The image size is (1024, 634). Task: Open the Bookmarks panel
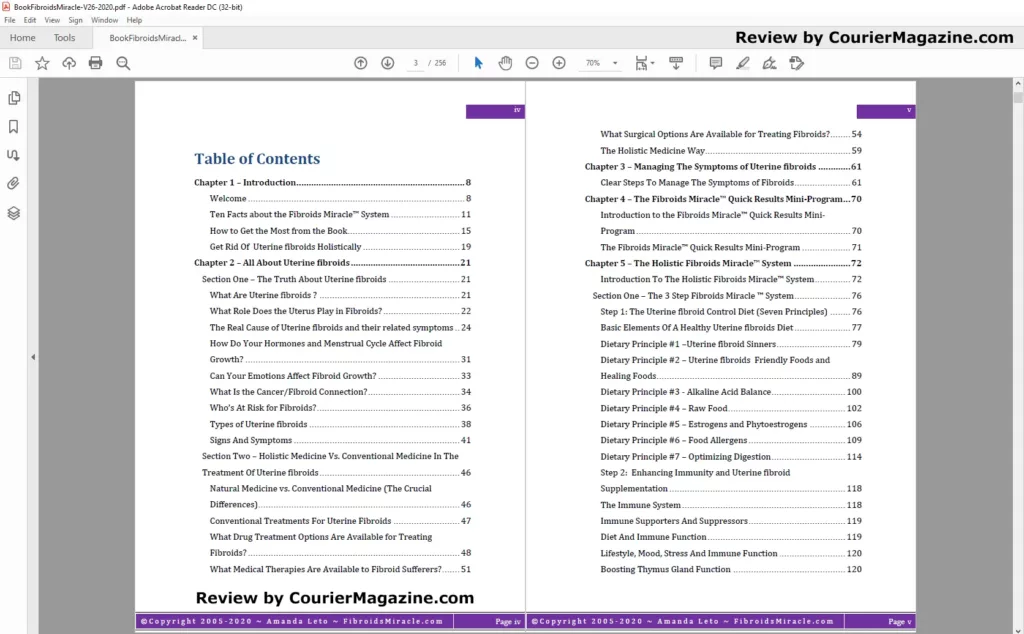(14, 127)
